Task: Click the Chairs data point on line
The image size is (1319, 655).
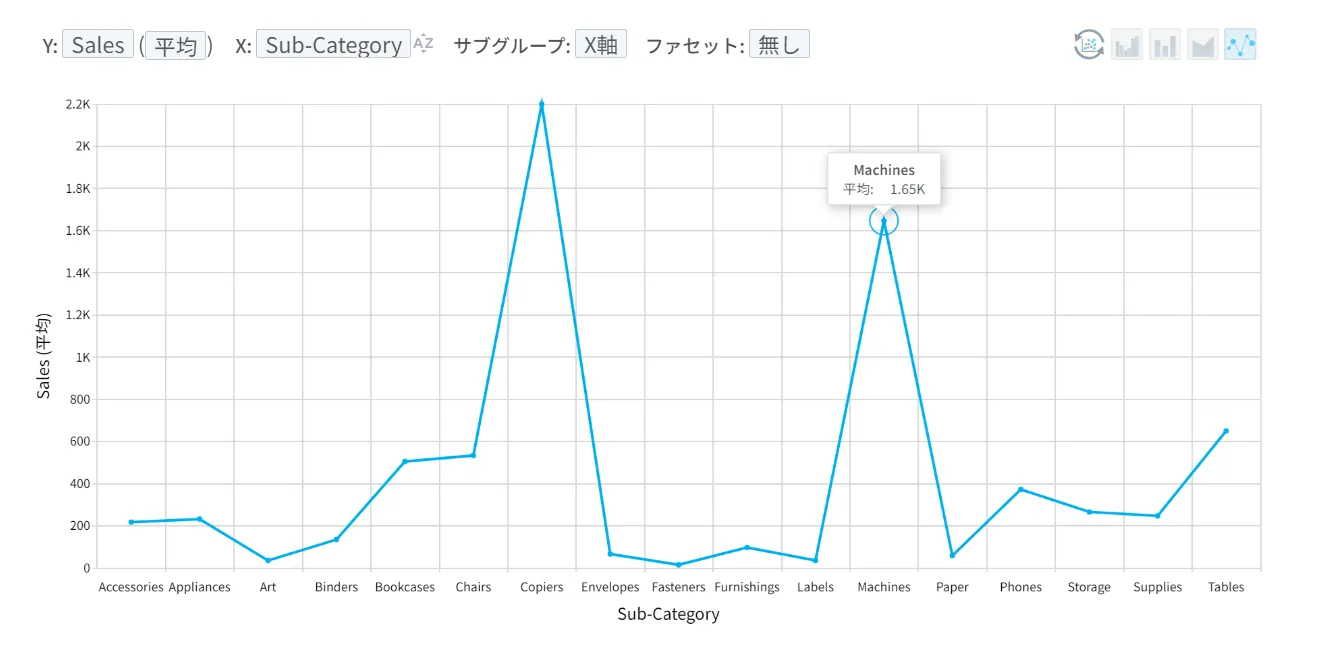Action: [473, 455]
